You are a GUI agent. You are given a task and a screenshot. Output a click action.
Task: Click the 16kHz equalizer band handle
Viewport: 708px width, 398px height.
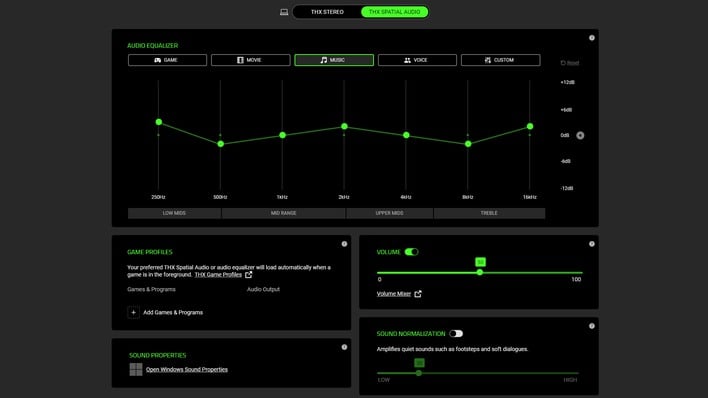[x=530, y=126]
